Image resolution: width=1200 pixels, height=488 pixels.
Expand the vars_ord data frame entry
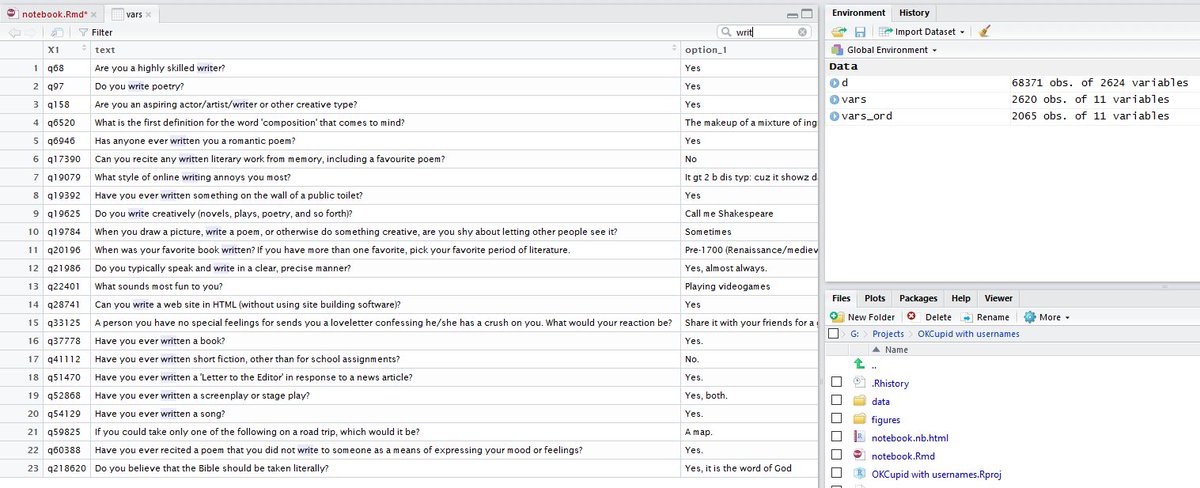coord(835,116)
